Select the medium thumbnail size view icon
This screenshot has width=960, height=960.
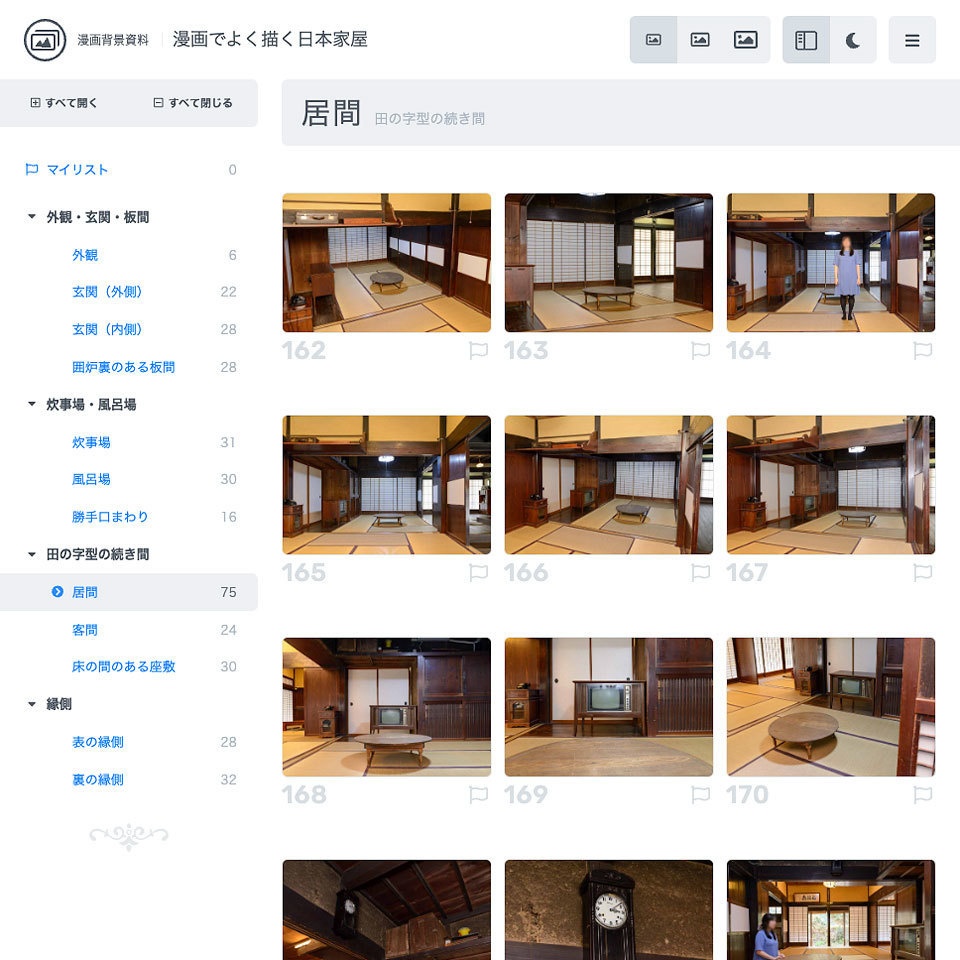tap(700, 40)
